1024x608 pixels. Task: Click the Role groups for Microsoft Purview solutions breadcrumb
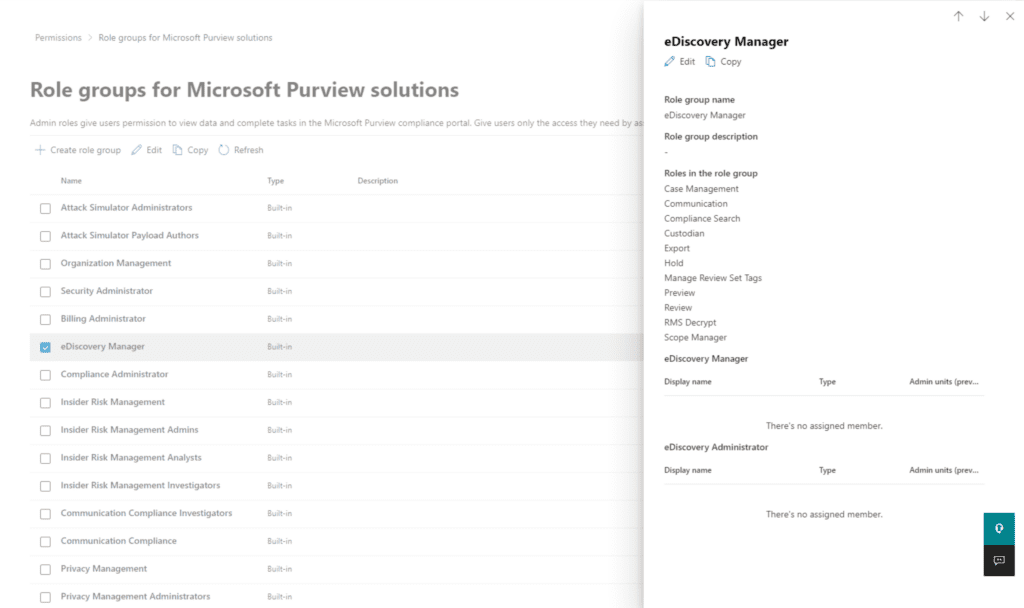(x=185, y=38)
